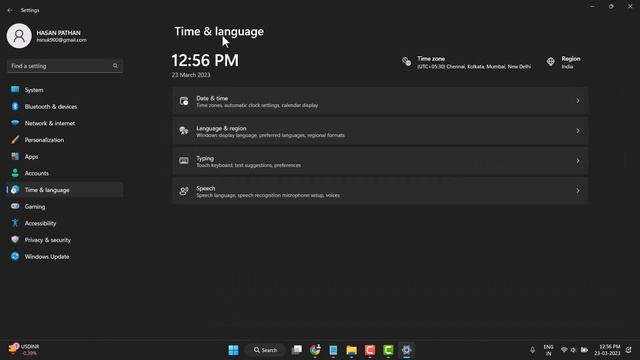The height and width of the screenshot is (360, 640).
Task: Click the Accessibility figure icon
Action: [x=15, y=223]
